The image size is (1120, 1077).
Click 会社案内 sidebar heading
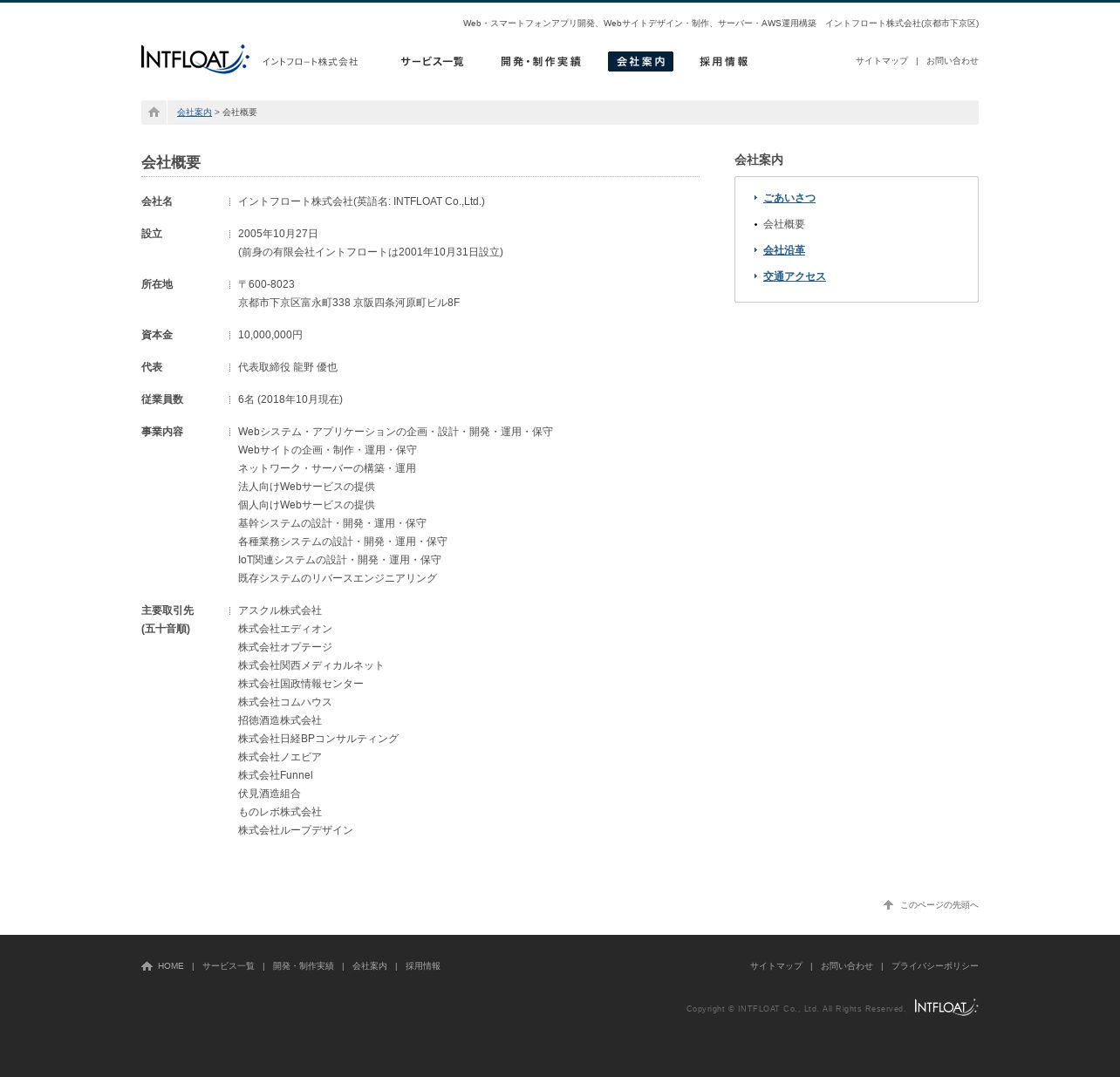click(x=759, y=160)
